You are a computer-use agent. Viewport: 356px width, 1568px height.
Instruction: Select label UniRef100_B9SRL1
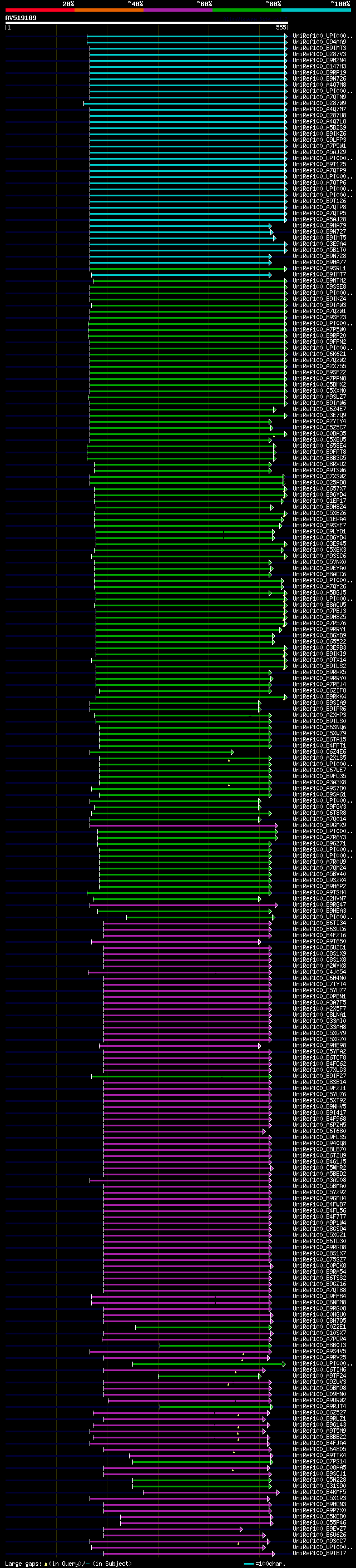[319, 269]
